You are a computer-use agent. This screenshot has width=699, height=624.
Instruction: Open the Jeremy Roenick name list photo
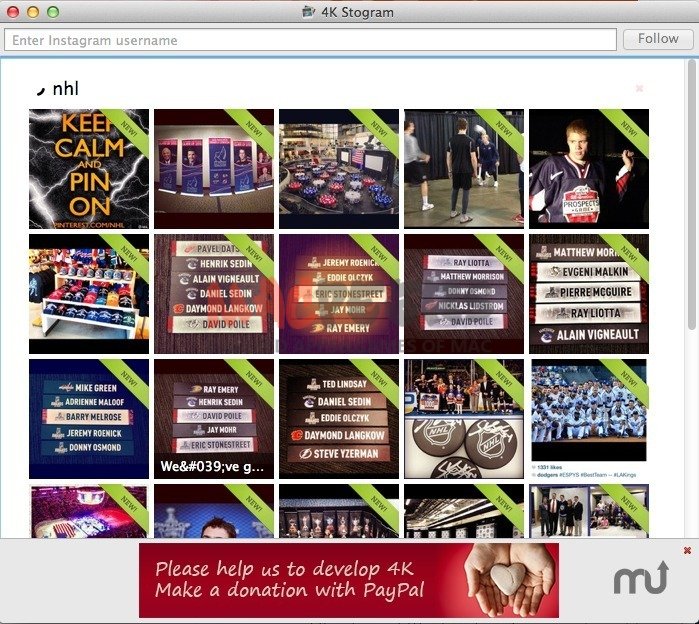[339, 294]
